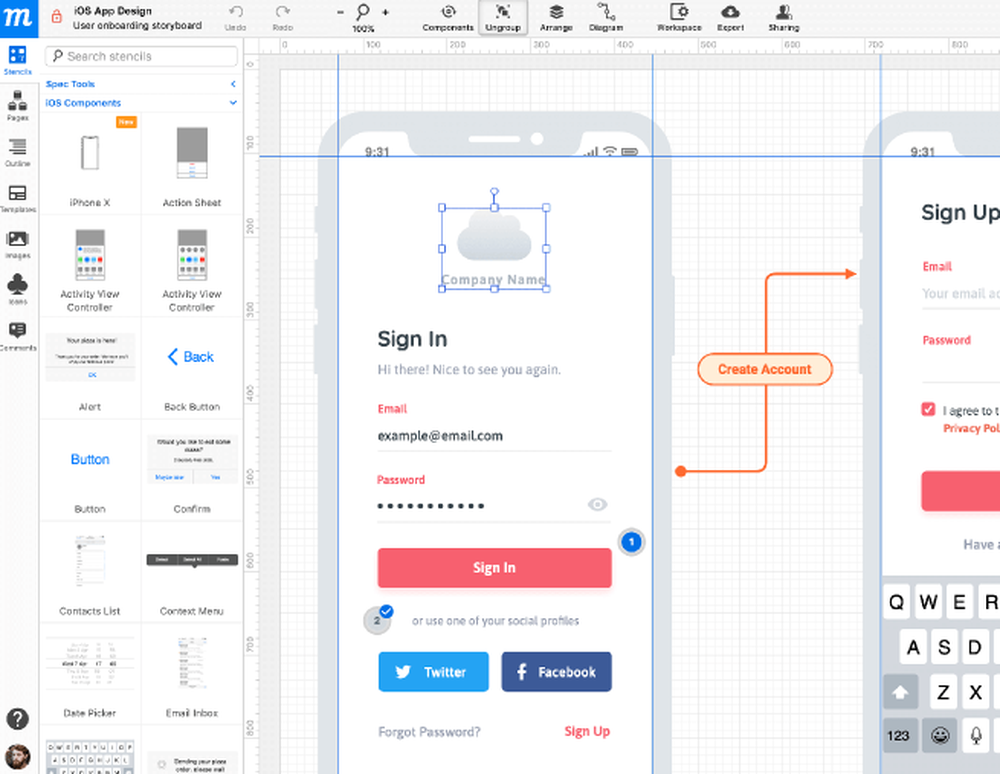Open the Icons sidebar panel
Viewport: 1000px width, 774px height.
coord(18,290)
